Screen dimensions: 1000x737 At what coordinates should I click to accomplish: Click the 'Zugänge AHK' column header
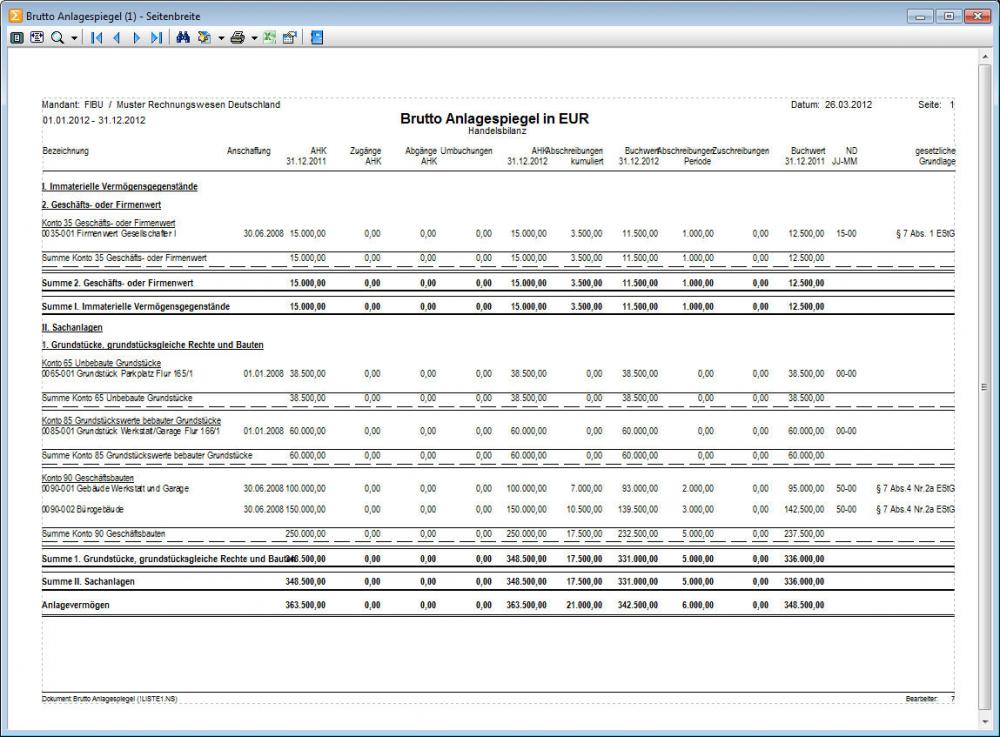point(365,156)
